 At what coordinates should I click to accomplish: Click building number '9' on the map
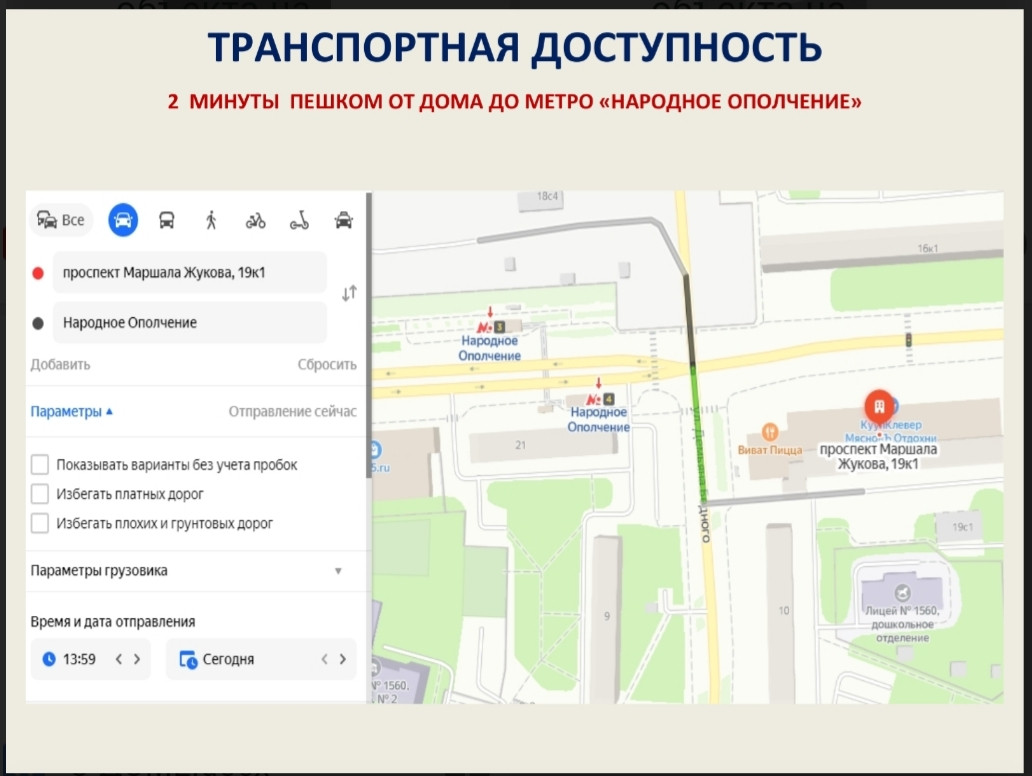(x=607, y=616)
